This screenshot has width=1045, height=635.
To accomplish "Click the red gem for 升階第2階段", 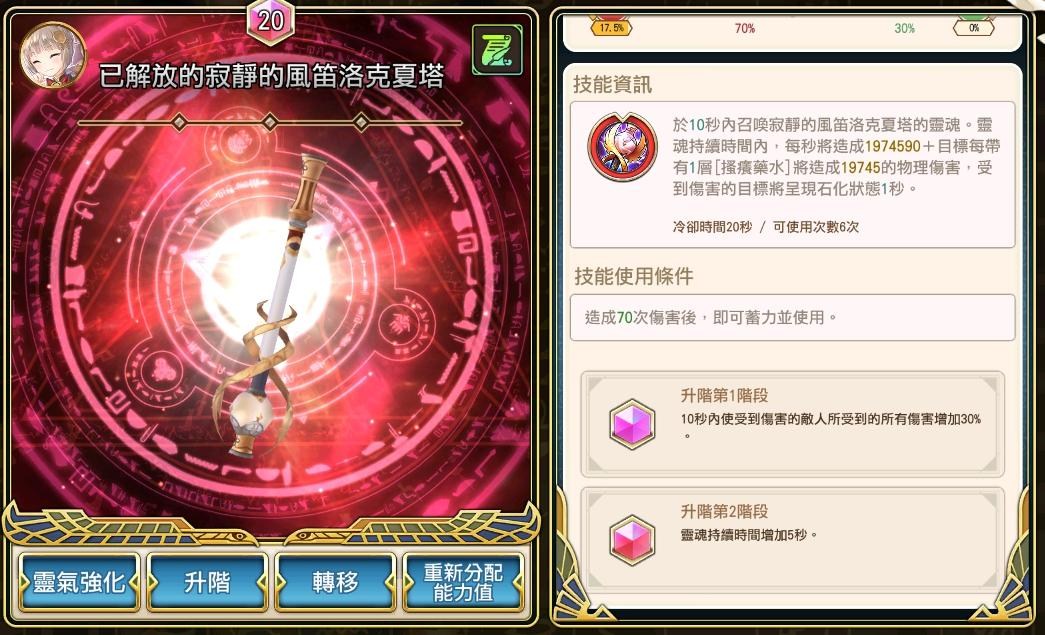I will point(632,540).
